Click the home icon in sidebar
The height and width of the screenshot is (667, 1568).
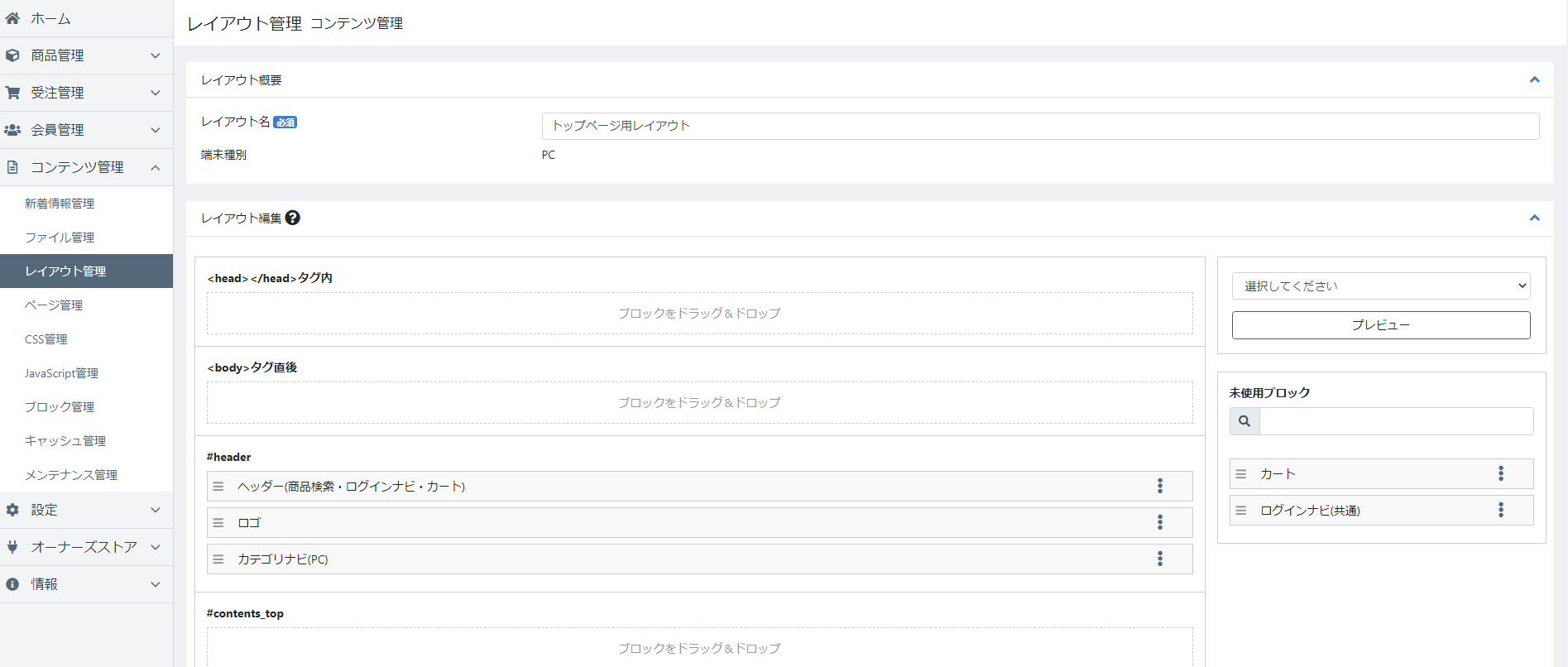click(12, 18)
